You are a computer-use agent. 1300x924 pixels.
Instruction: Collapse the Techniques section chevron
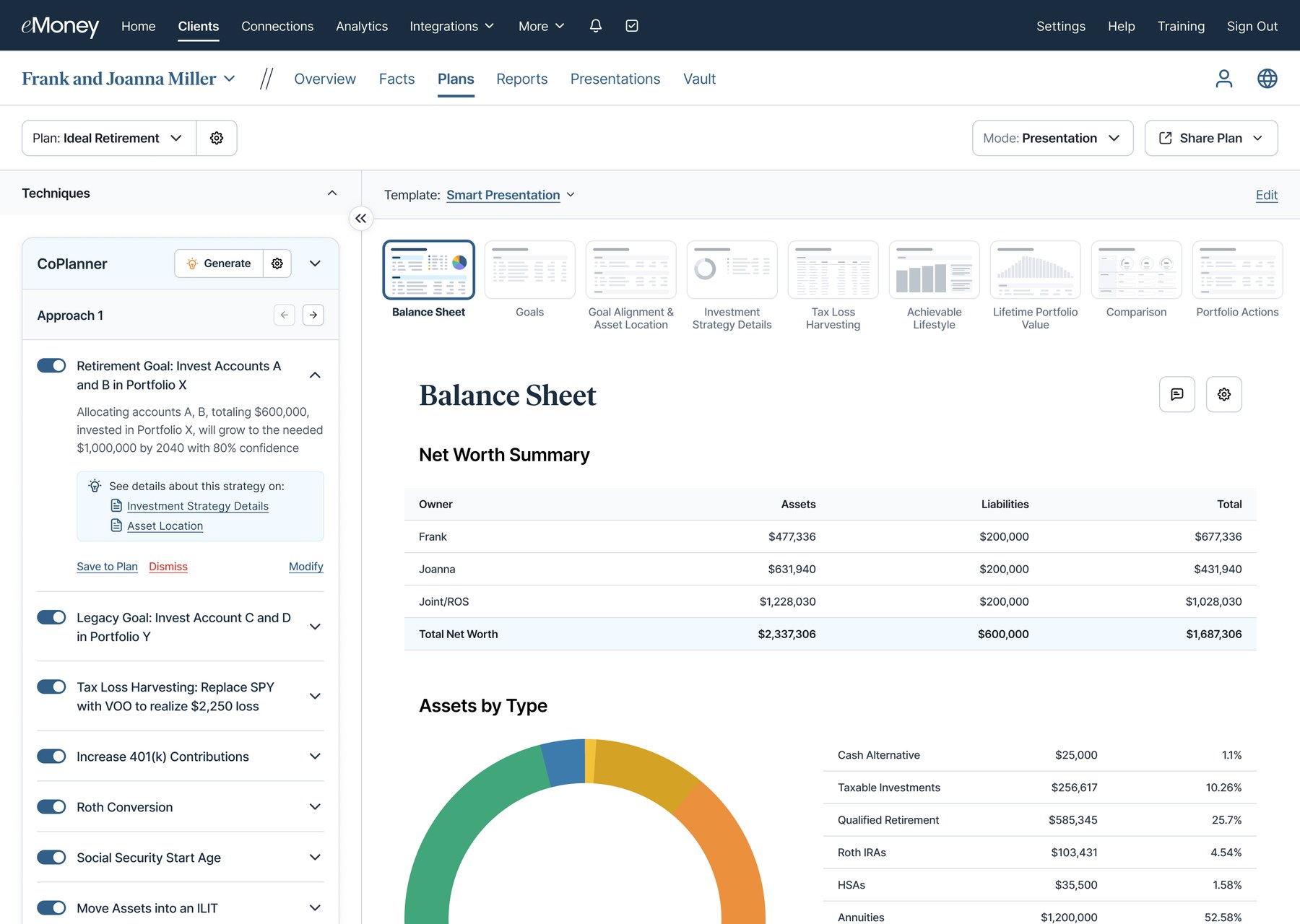(x=332, y=193)
